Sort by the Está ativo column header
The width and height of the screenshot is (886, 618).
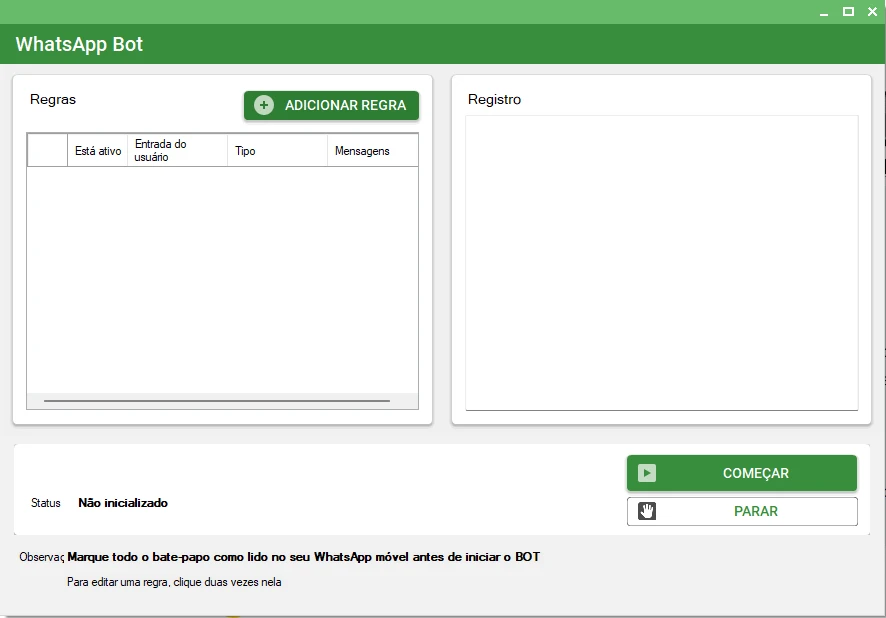click(98, 151)
